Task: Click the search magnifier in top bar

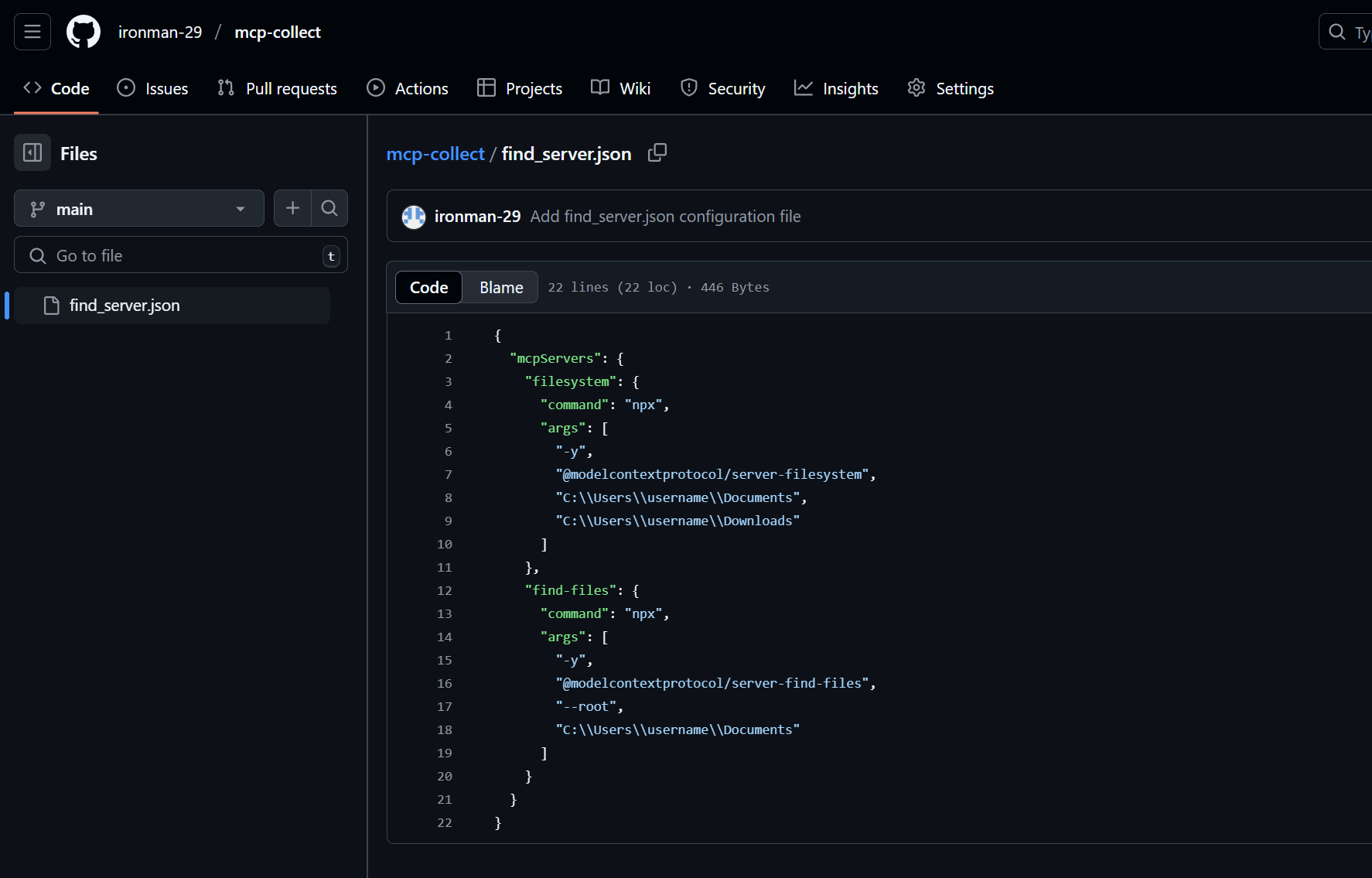Action: point(1337,32)
